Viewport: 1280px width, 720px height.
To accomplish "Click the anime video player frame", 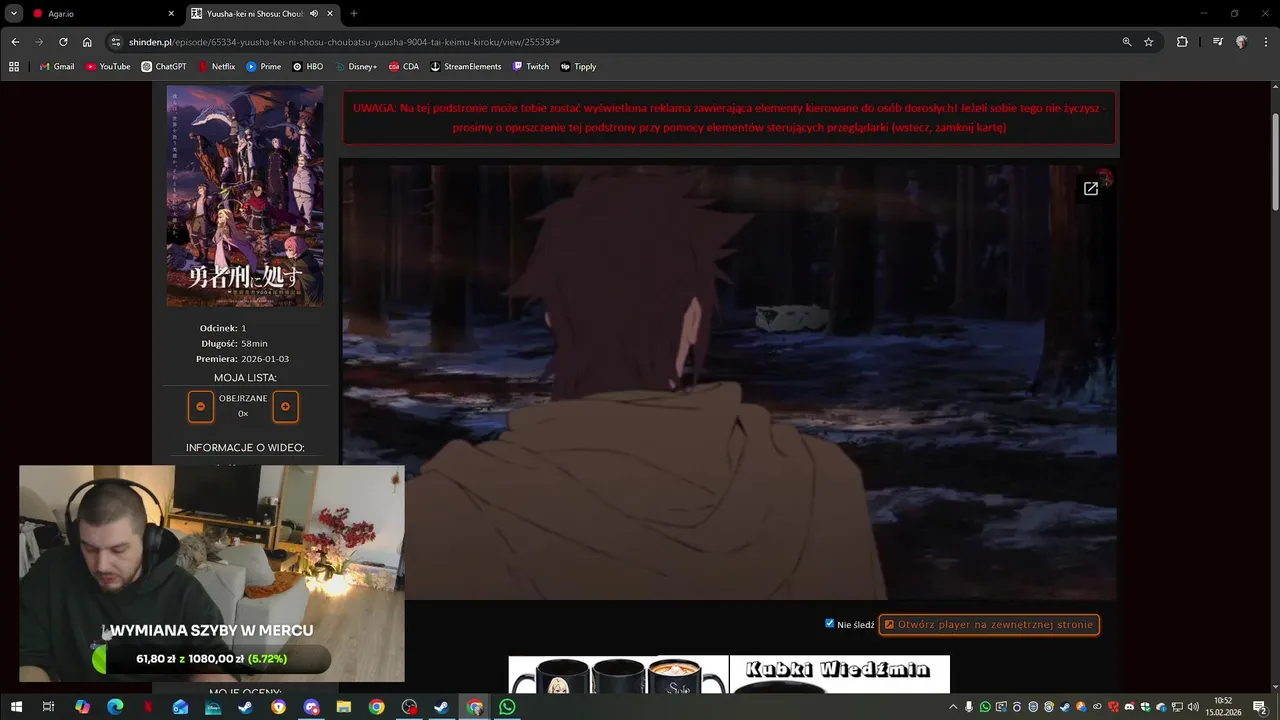I will pyautogui.click(x=729, y=382).
